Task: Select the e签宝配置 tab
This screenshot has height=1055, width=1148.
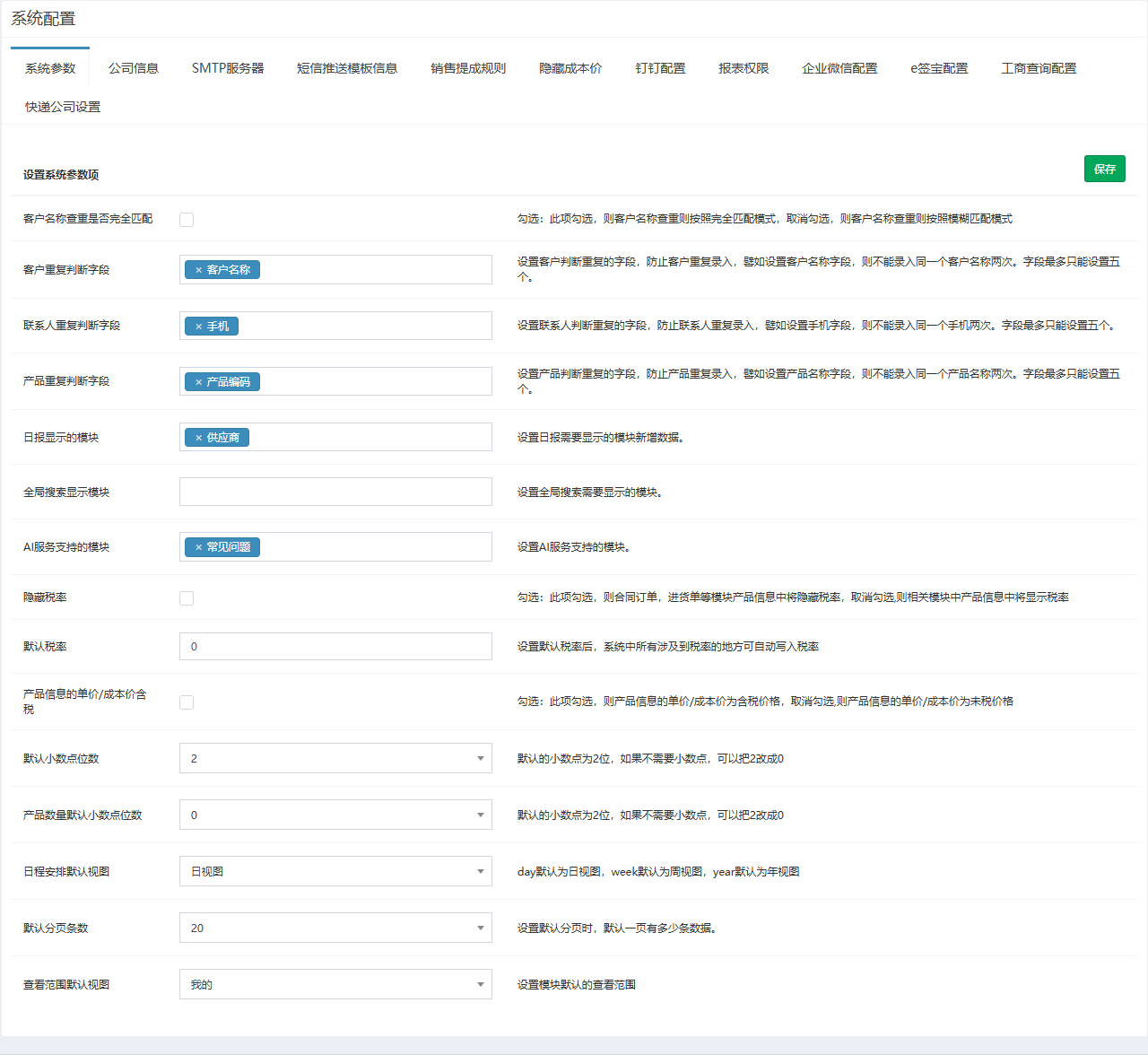Action: 939,68
